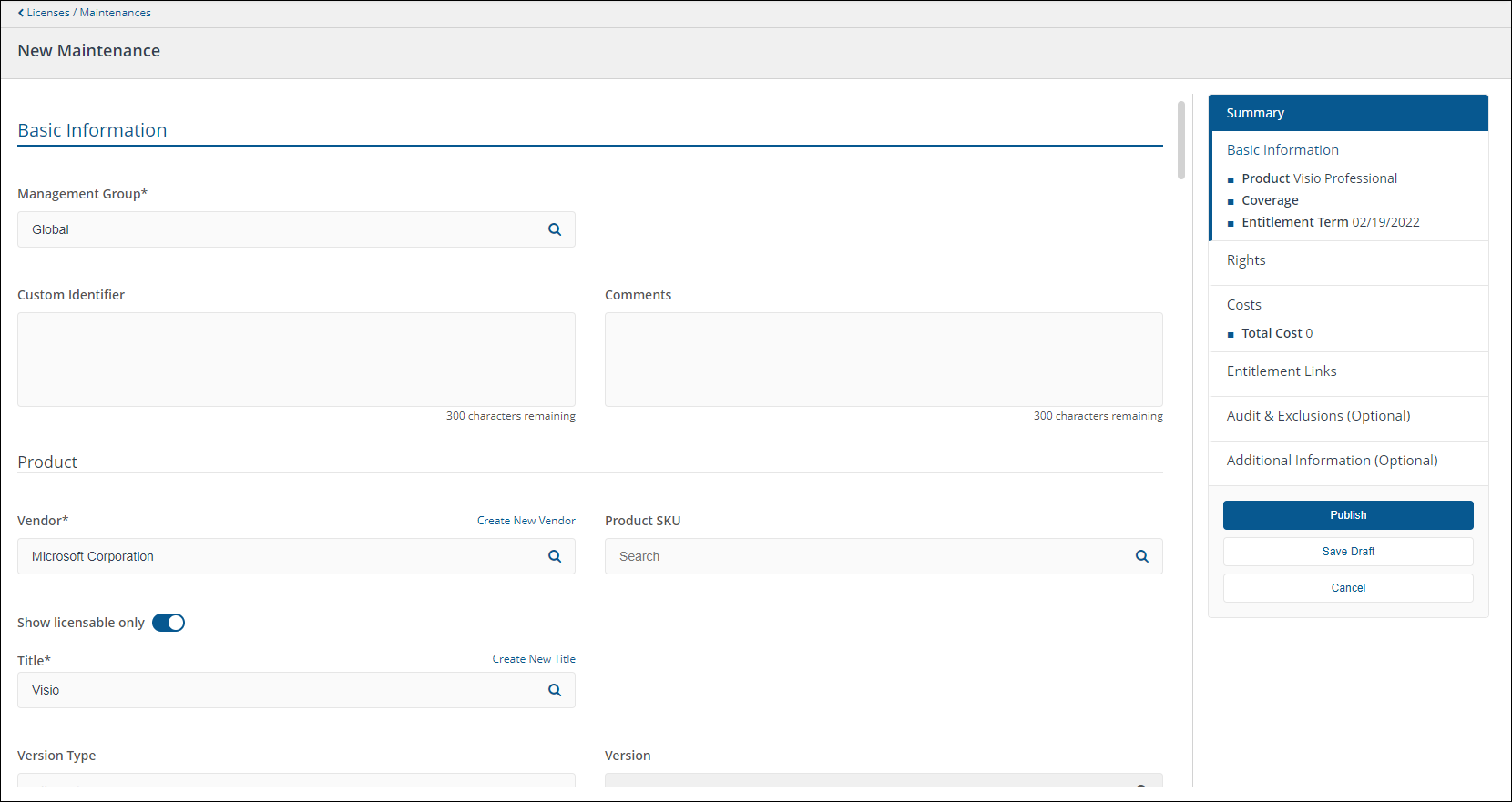Click the Management Group search icon
This screenshot has height=802, width=1512.
(x=554, y=229)
